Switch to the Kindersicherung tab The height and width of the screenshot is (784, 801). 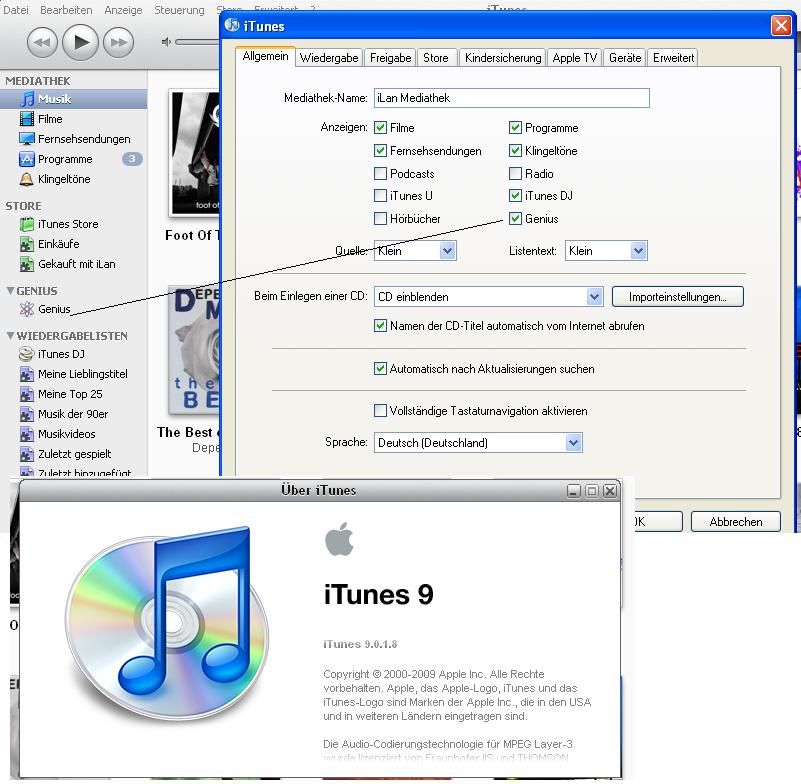click(503, 58)
